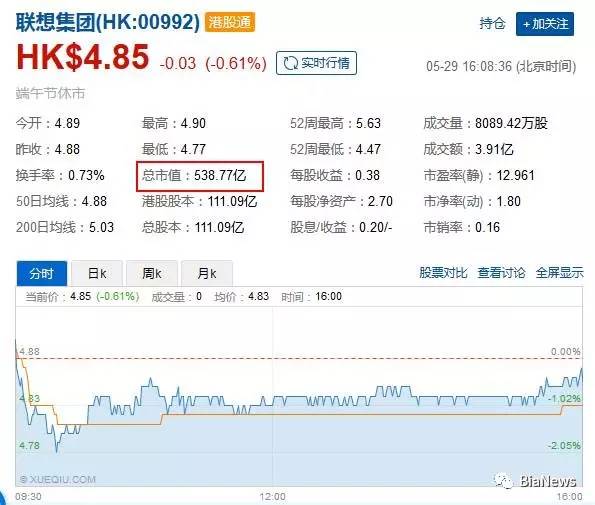This screenshot has width=595, height=505.
Task: Click the chart header 成交量：0
Action: [x=176, y=297]
